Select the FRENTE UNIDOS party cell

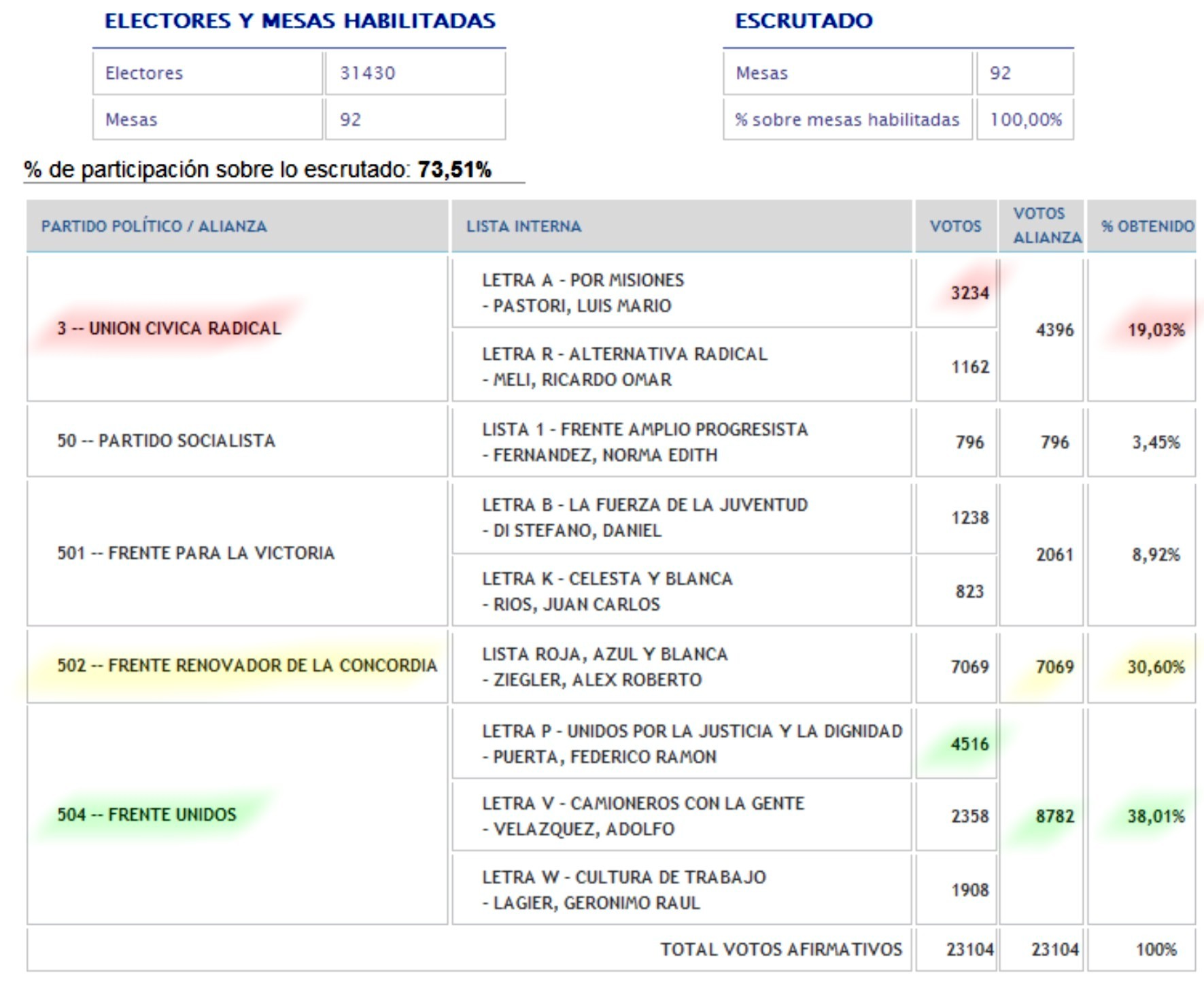coord(147,815)
